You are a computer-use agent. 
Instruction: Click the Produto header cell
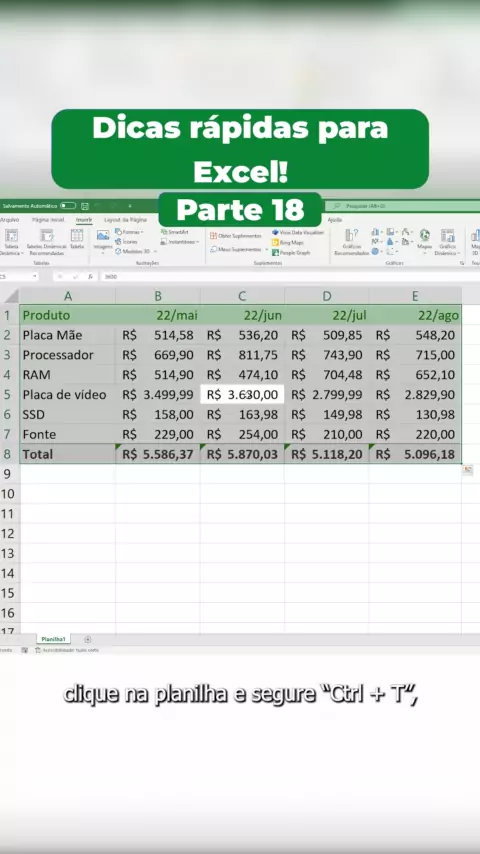[x=68, y=315]
